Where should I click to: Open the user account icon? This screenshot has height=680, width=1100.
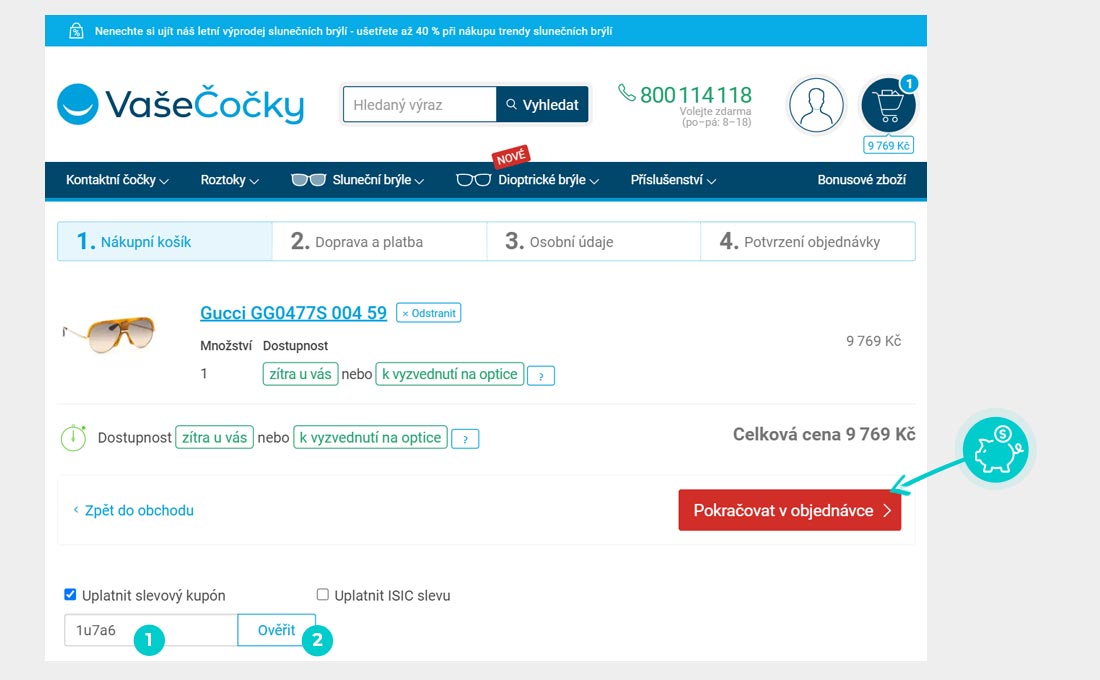pos(816,105)
